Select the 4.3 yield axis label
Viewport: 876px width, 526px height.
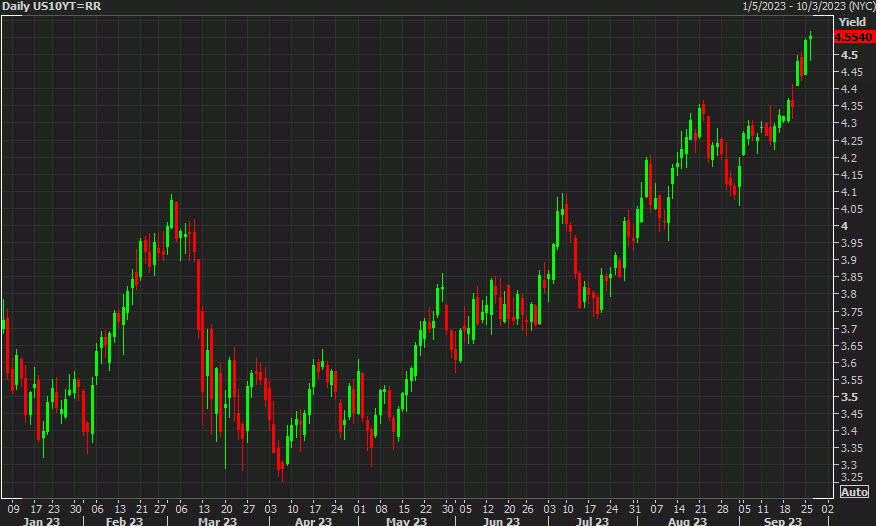[x=849, y=123]
